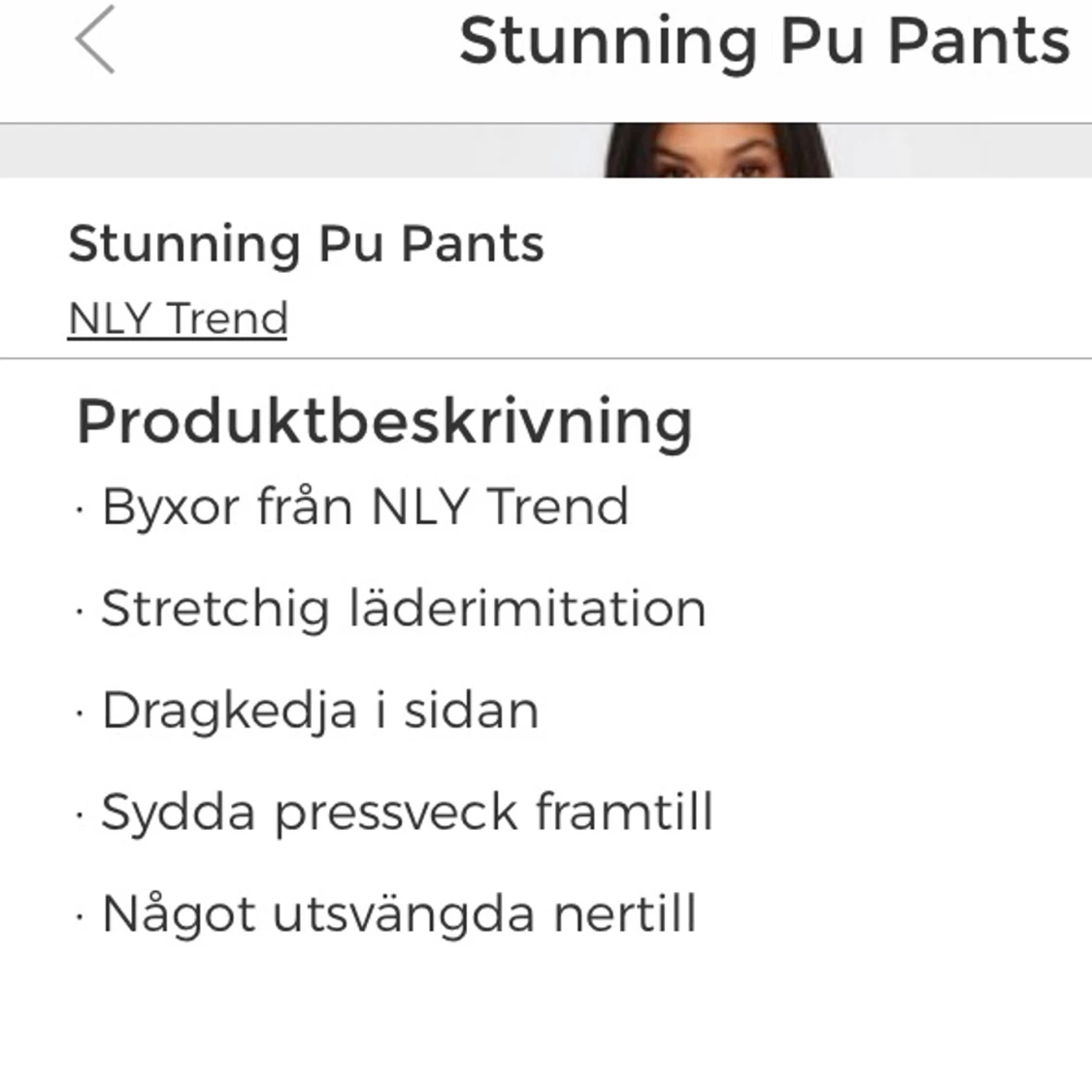This screenshot has width=1092, height=1092.
Task: Tap 'Dragkedja i sidan' description item
Action: (320, 710)
